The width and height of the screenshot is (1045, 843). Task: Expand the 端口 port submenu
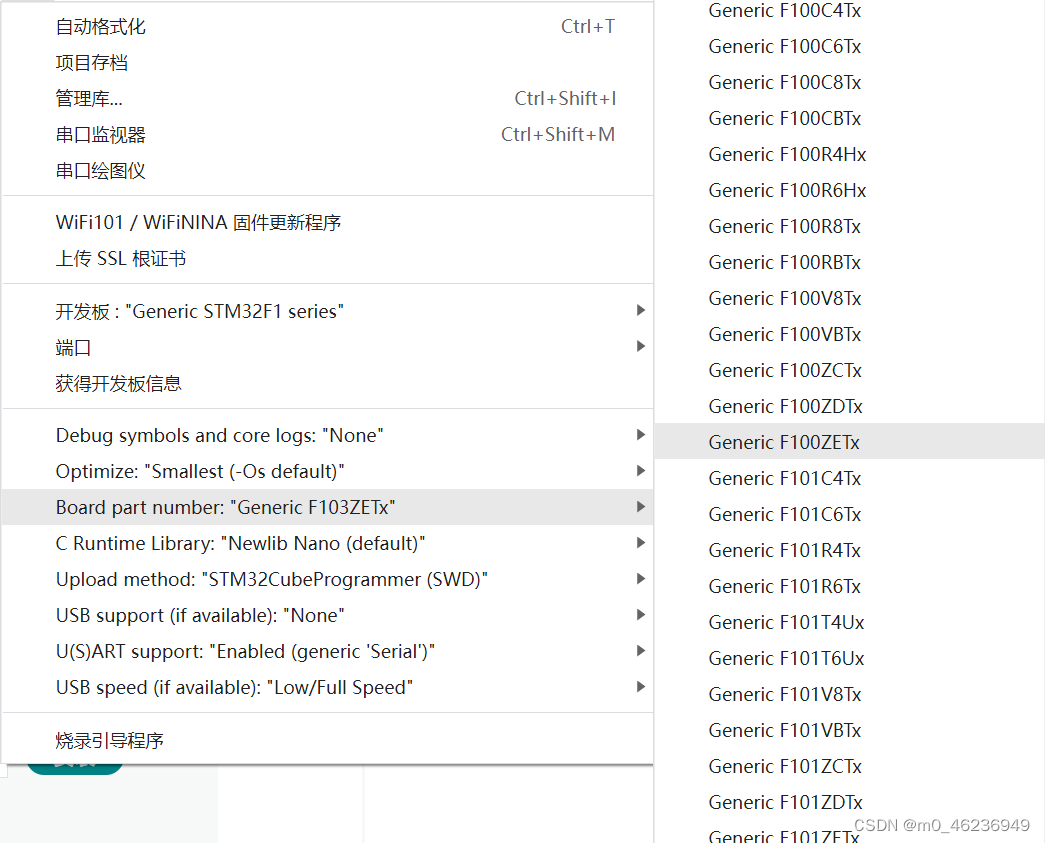(327, 347)
